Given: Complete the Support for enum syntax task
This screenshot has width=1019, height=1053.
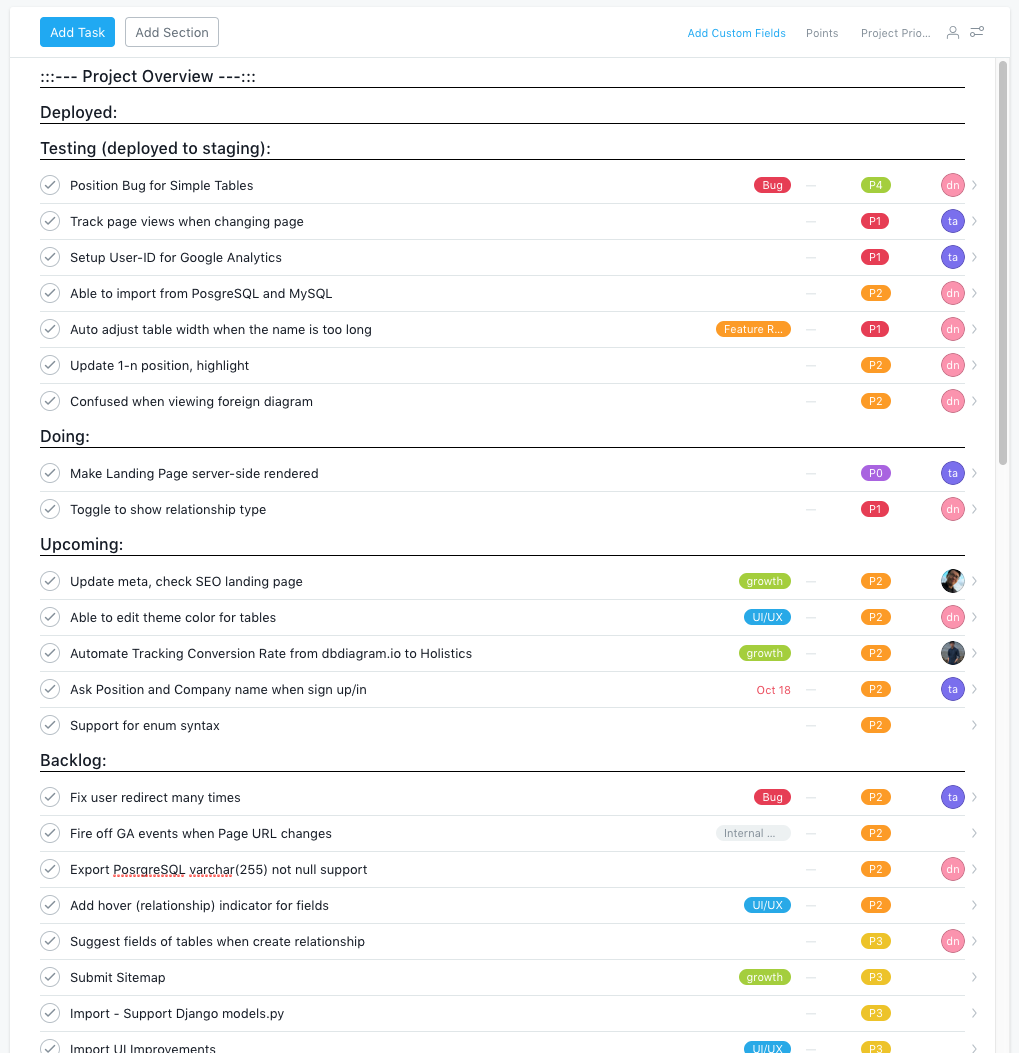Looking at the screenshot, I should [50, 725].
